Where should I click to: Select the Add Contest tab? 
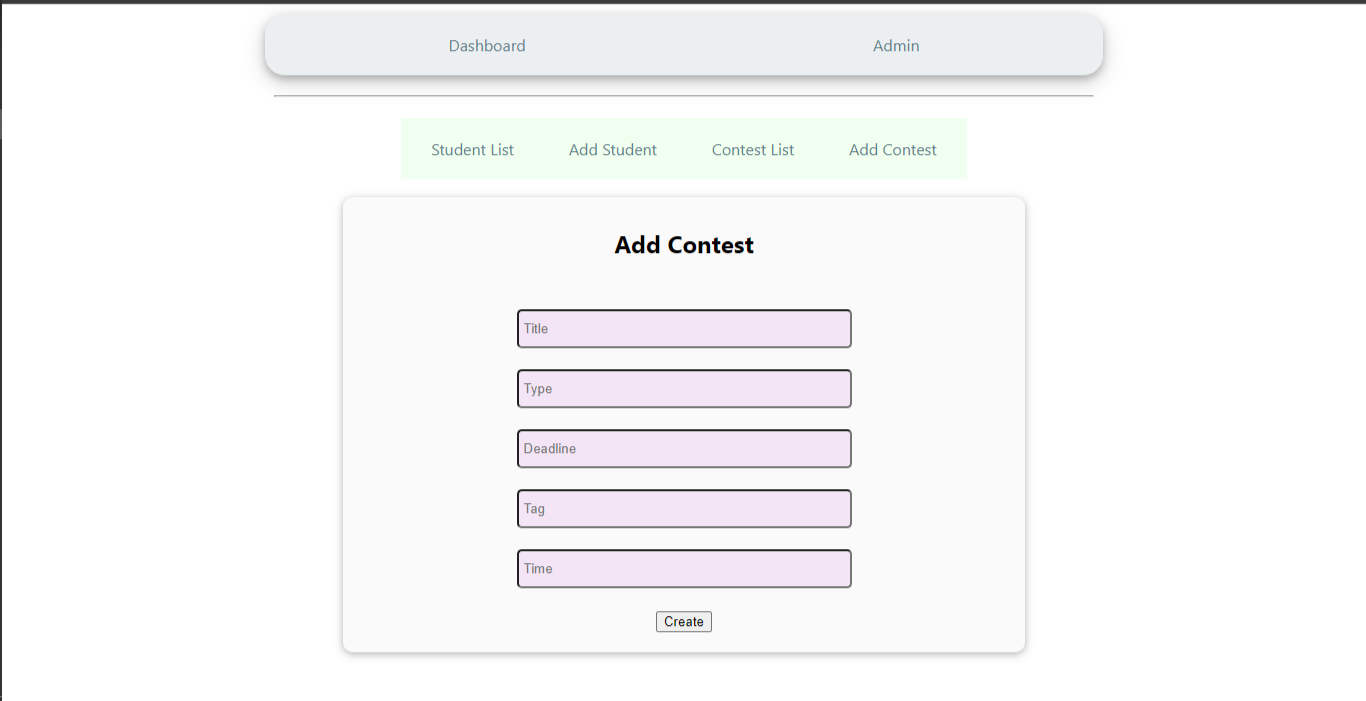[892, 149]
